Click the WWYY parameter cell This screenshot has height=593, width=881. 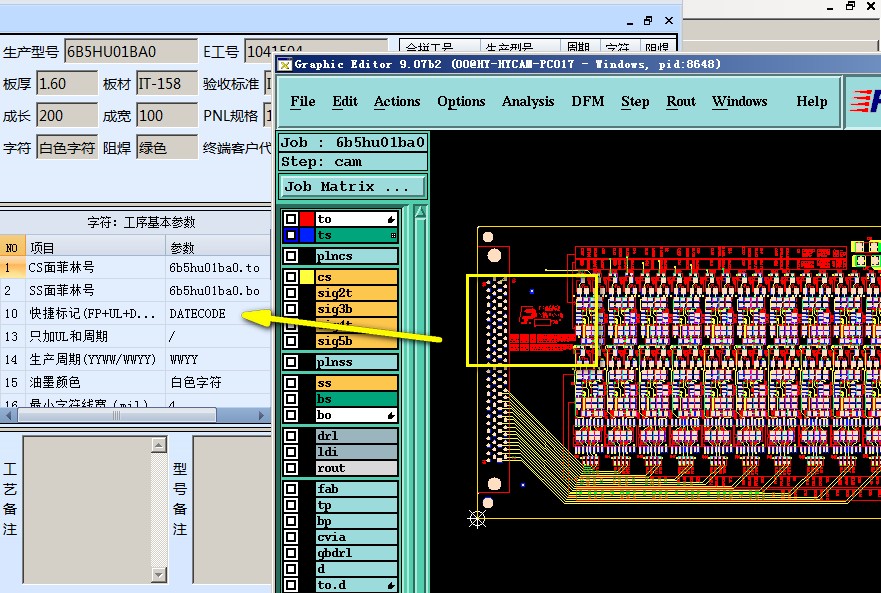pyautogui.click(x=218, y=360)
